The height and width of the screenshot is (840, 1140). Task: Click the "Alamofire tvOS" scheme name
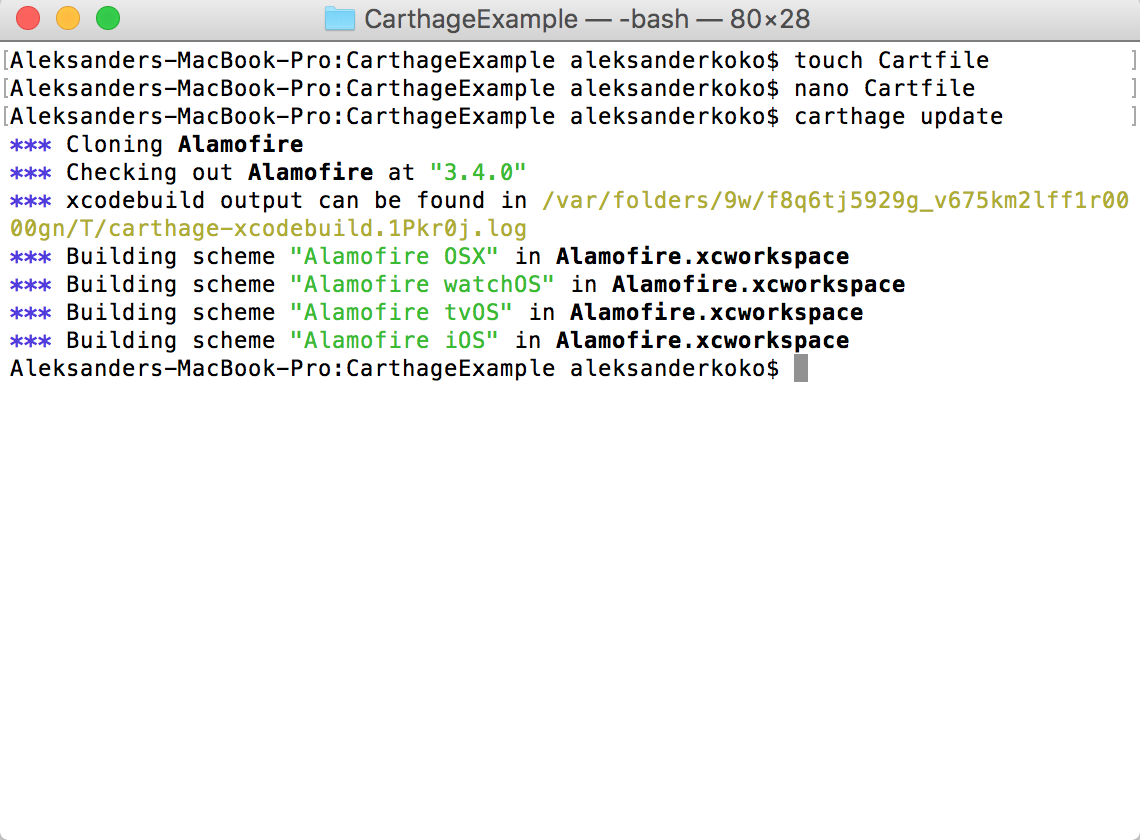pyautogui.click(x=401, y=313)
